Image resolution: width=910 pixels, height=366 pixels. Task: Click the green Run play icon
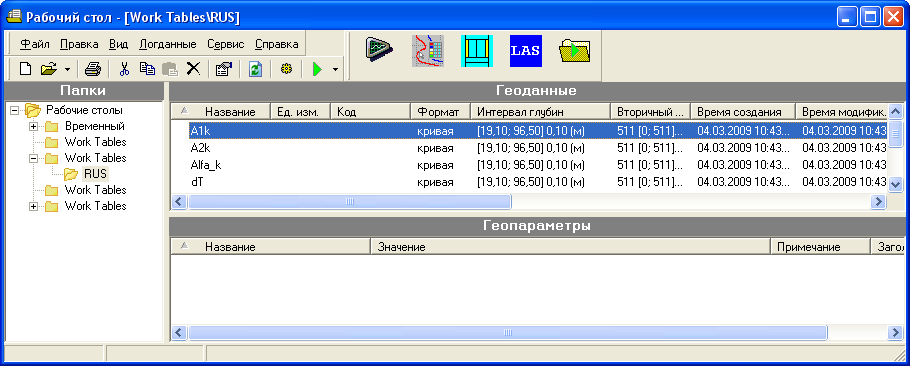pos(317,69)
